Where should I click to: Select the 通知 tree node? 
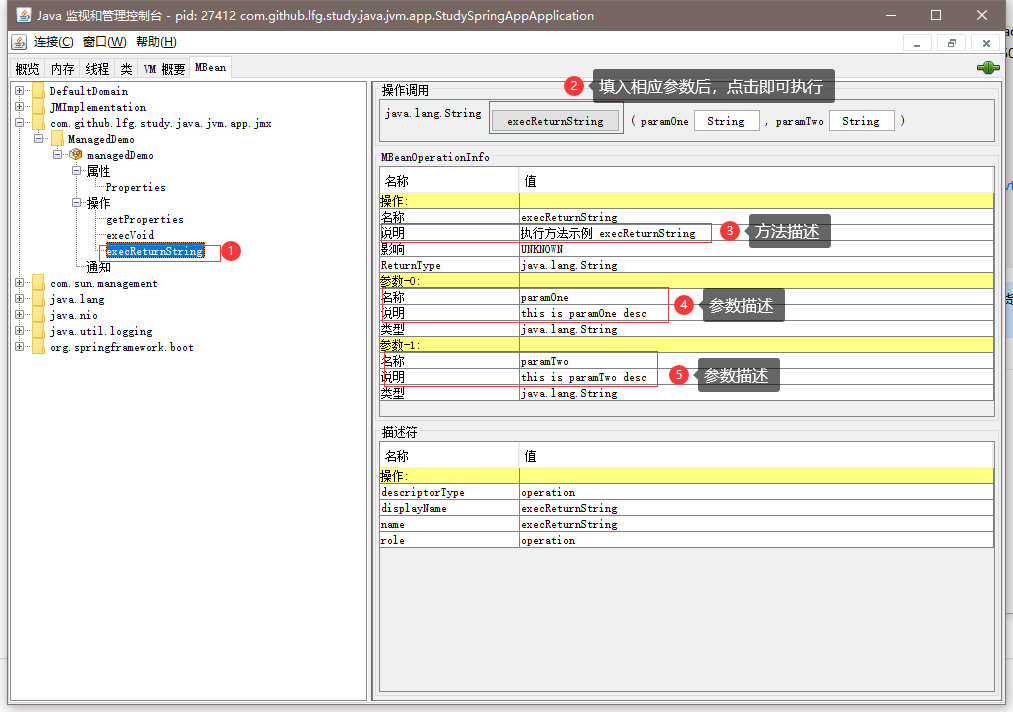[x=99, y=267]
